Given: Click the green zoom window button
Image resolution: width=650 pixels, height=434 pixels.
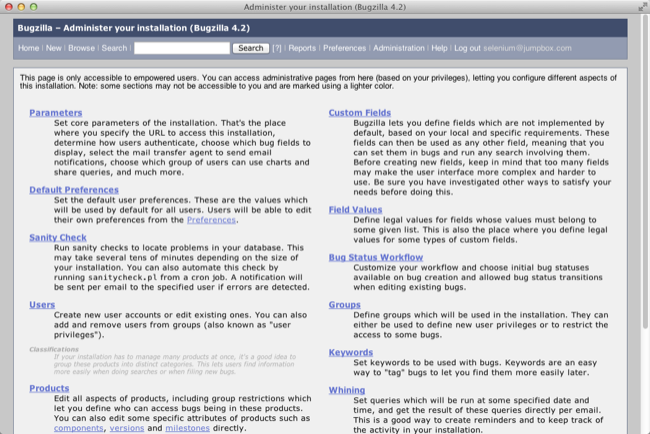Looking at the screenshot, I should pyautogui.click(x=34, y=7).
